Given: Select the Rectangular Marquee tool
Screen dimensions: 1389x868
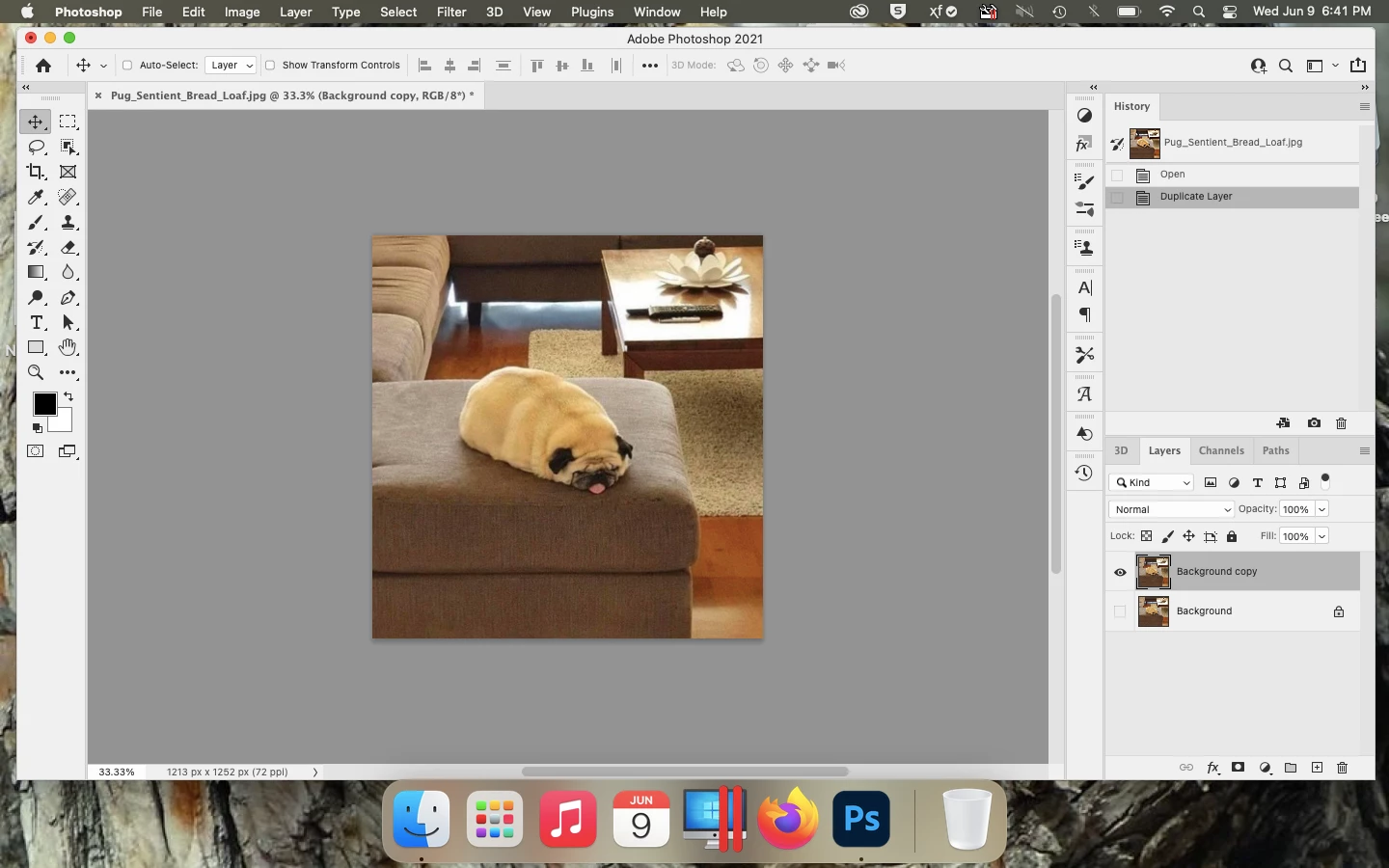Looking at the screenshot, I should point(68,122).
